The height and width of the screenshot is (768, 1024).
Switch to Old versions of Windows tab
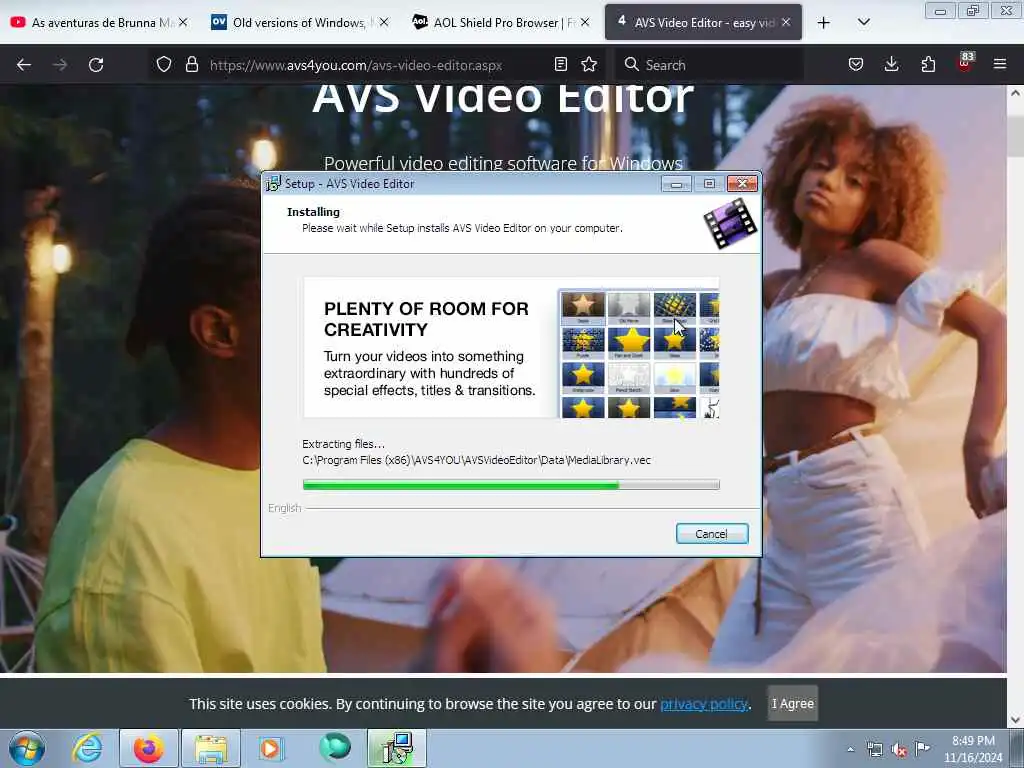coord(299,23)
